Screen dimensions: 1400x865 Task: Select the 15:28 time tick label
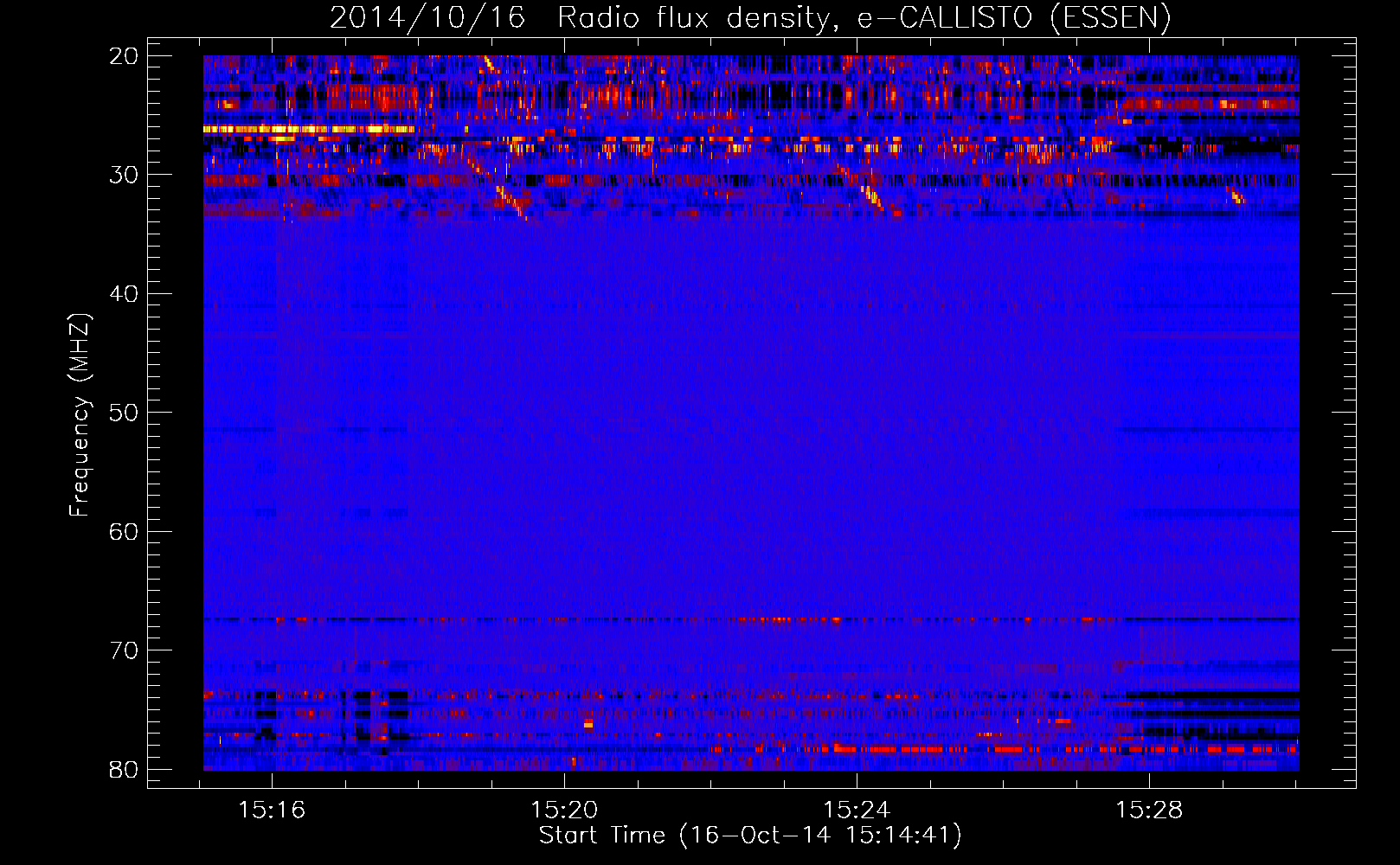(1149, 811)
